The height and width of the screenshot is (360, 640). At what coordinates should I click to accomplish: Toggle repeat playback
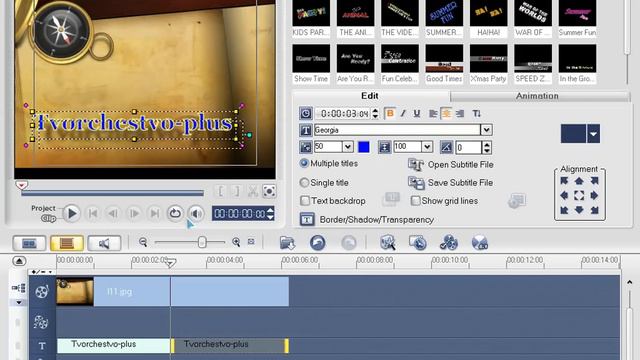(175, 213)
